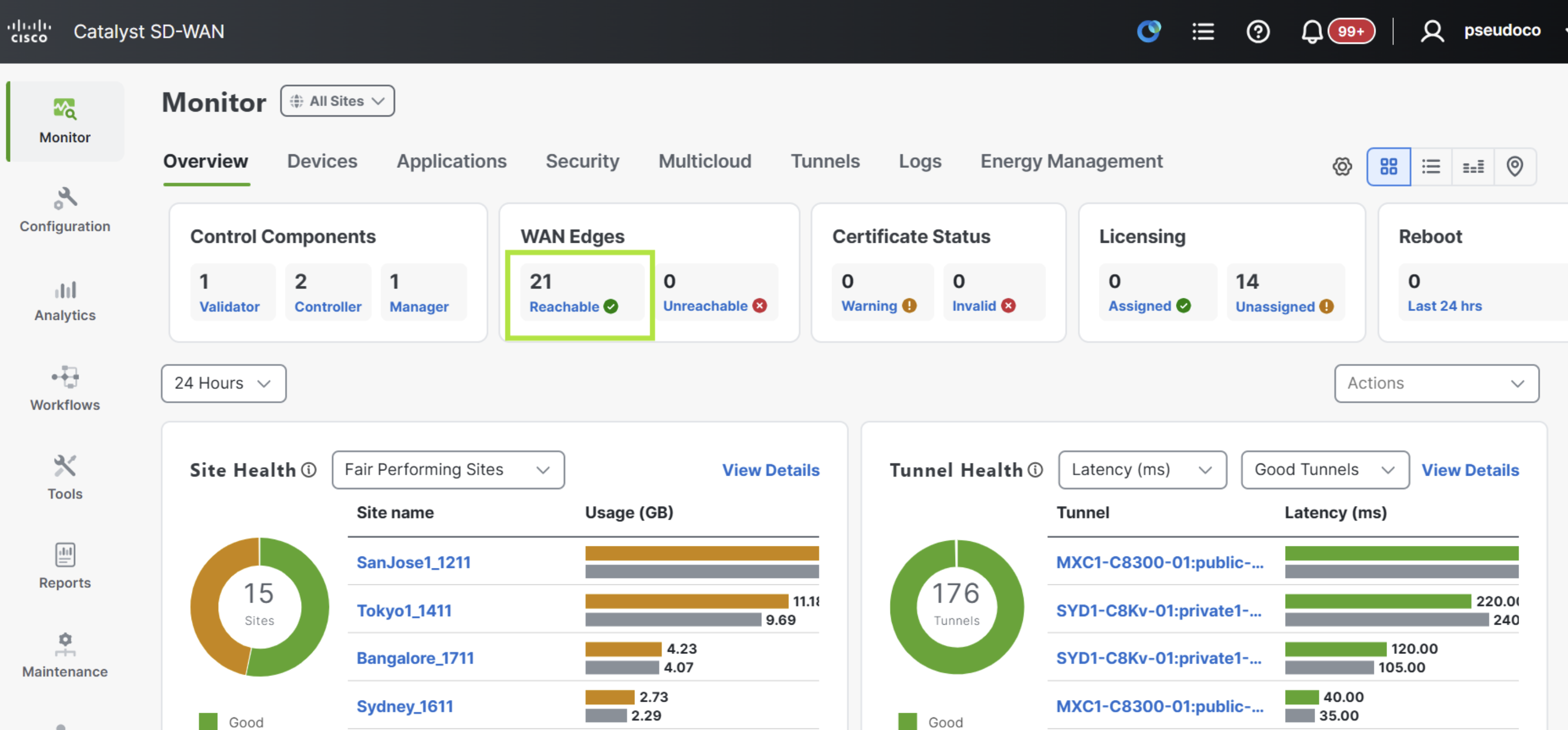1568x730 pixels.
Task: Open the Assigned licensing link
Action: point(1139,306)
